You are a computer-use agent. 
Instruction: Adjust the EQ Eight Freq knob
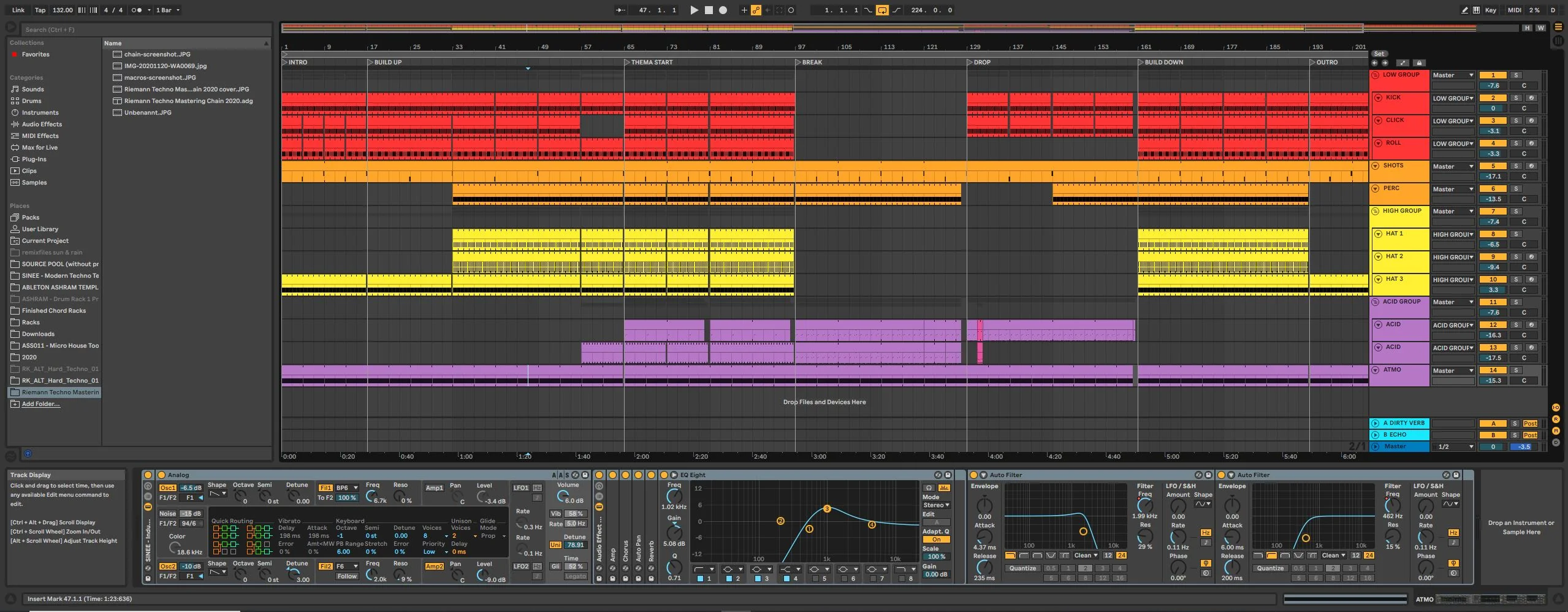pos(674,495)
